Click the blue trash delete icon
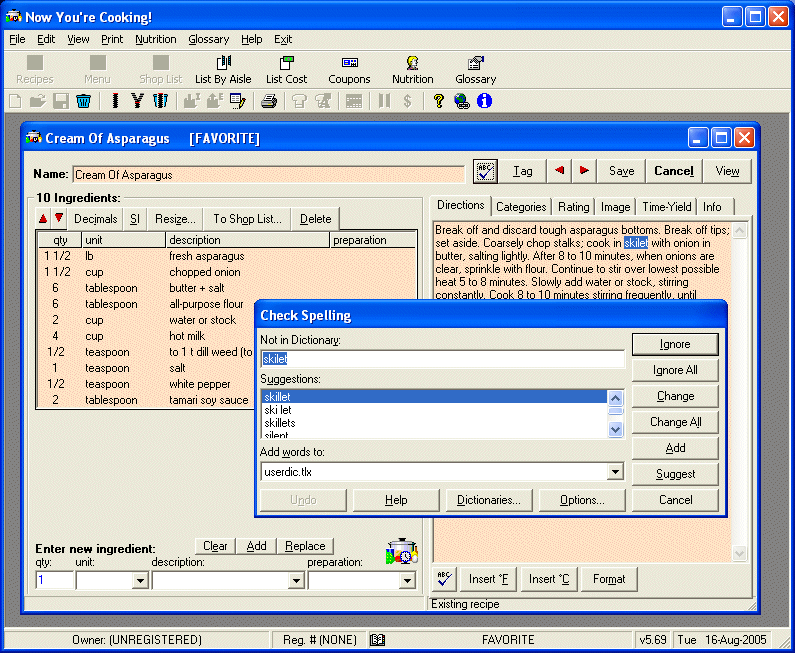The width and height of the screenshot is (795, 653). click(84, 101)
